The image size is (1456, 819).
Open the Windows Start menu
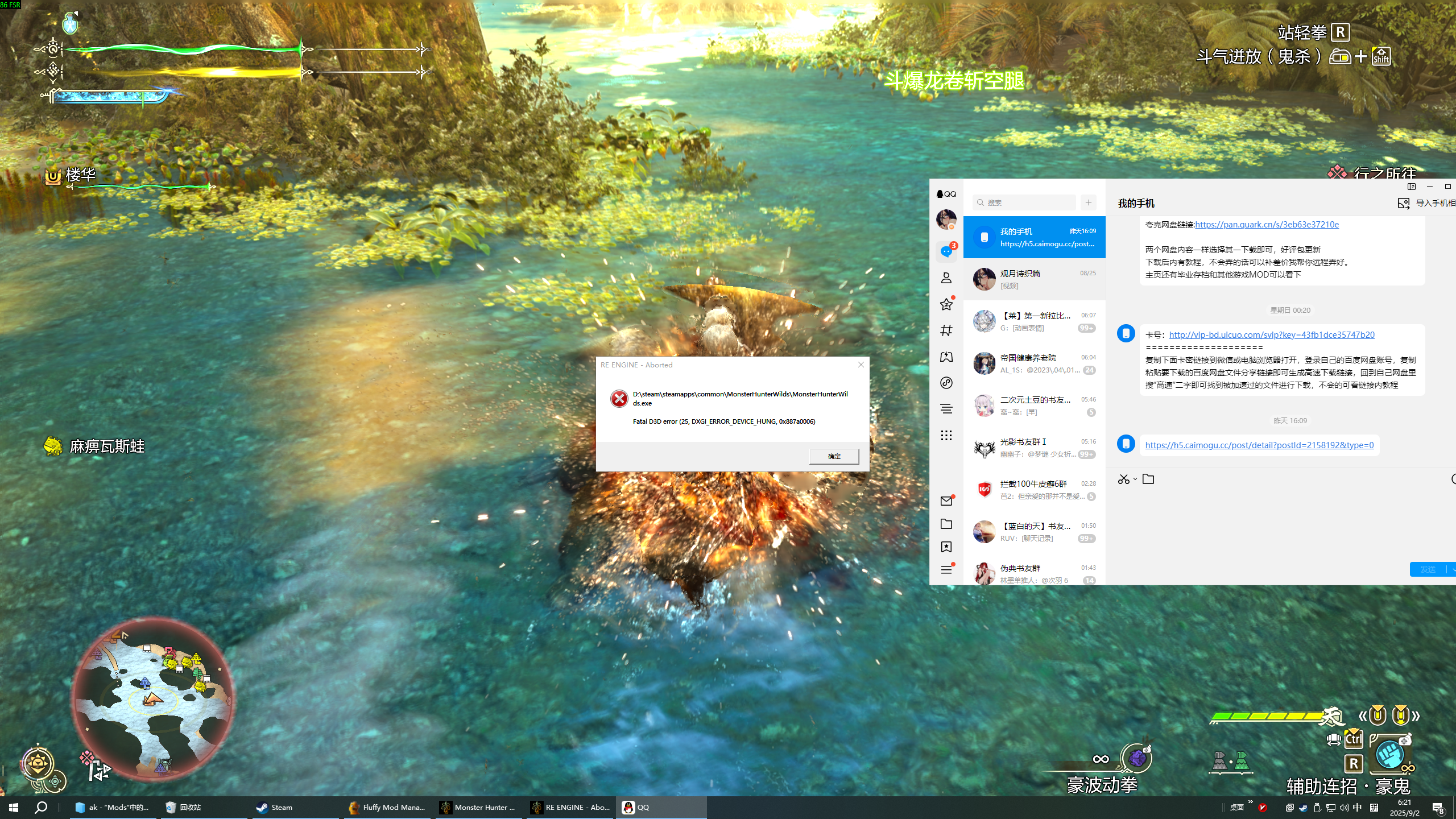click(14, 807)
